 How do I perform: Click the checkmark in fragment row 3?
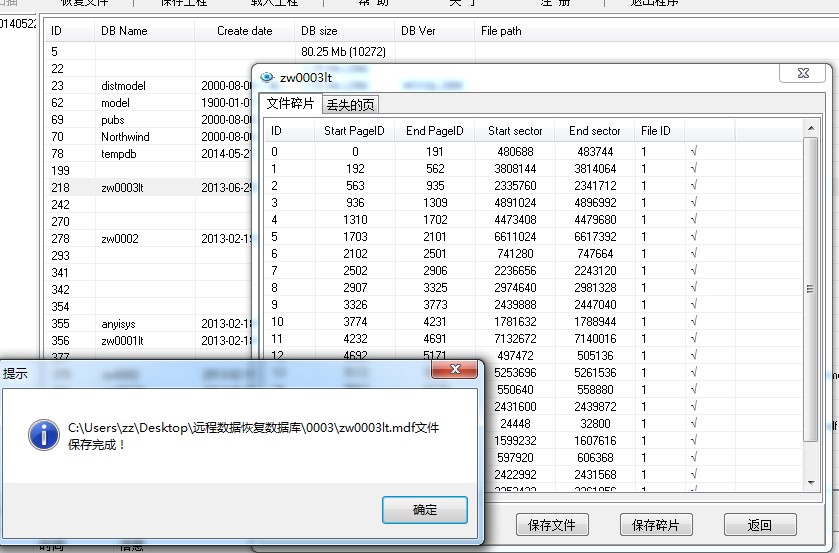click(x=694, y=202)
